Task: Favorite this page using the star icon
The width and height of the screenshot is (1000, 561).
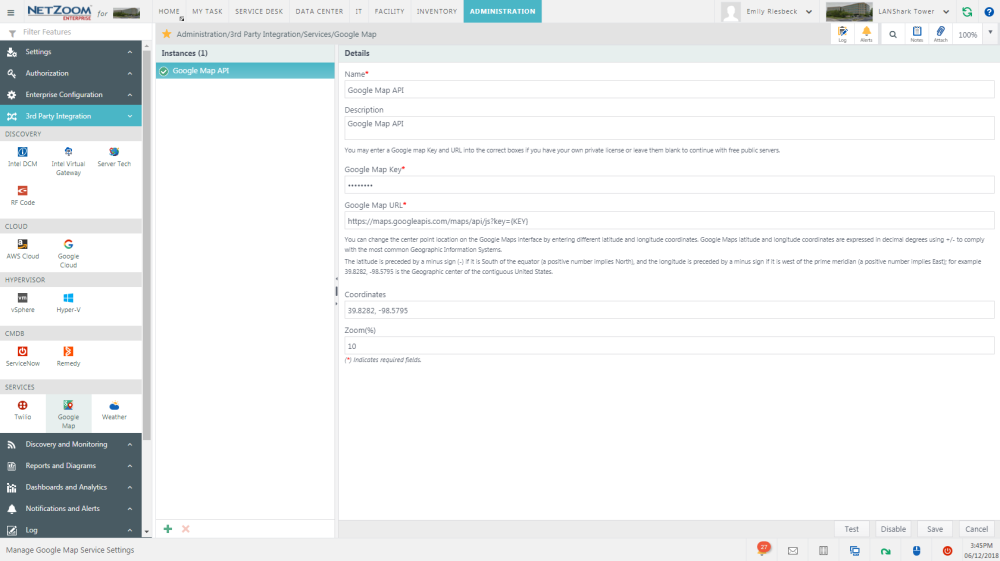Action: 167,34
